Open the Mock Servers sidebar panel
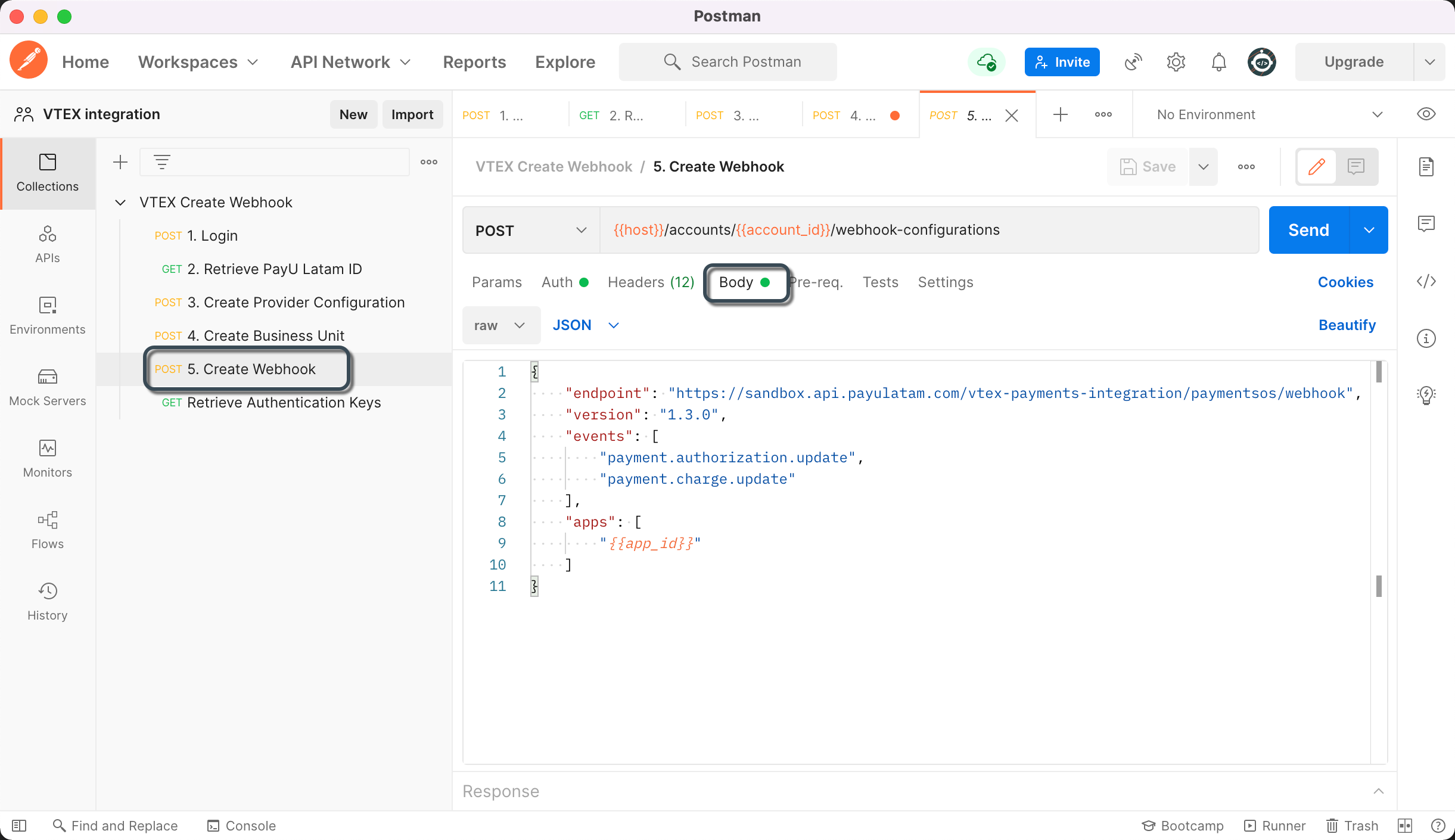 (x=48, y=388)
